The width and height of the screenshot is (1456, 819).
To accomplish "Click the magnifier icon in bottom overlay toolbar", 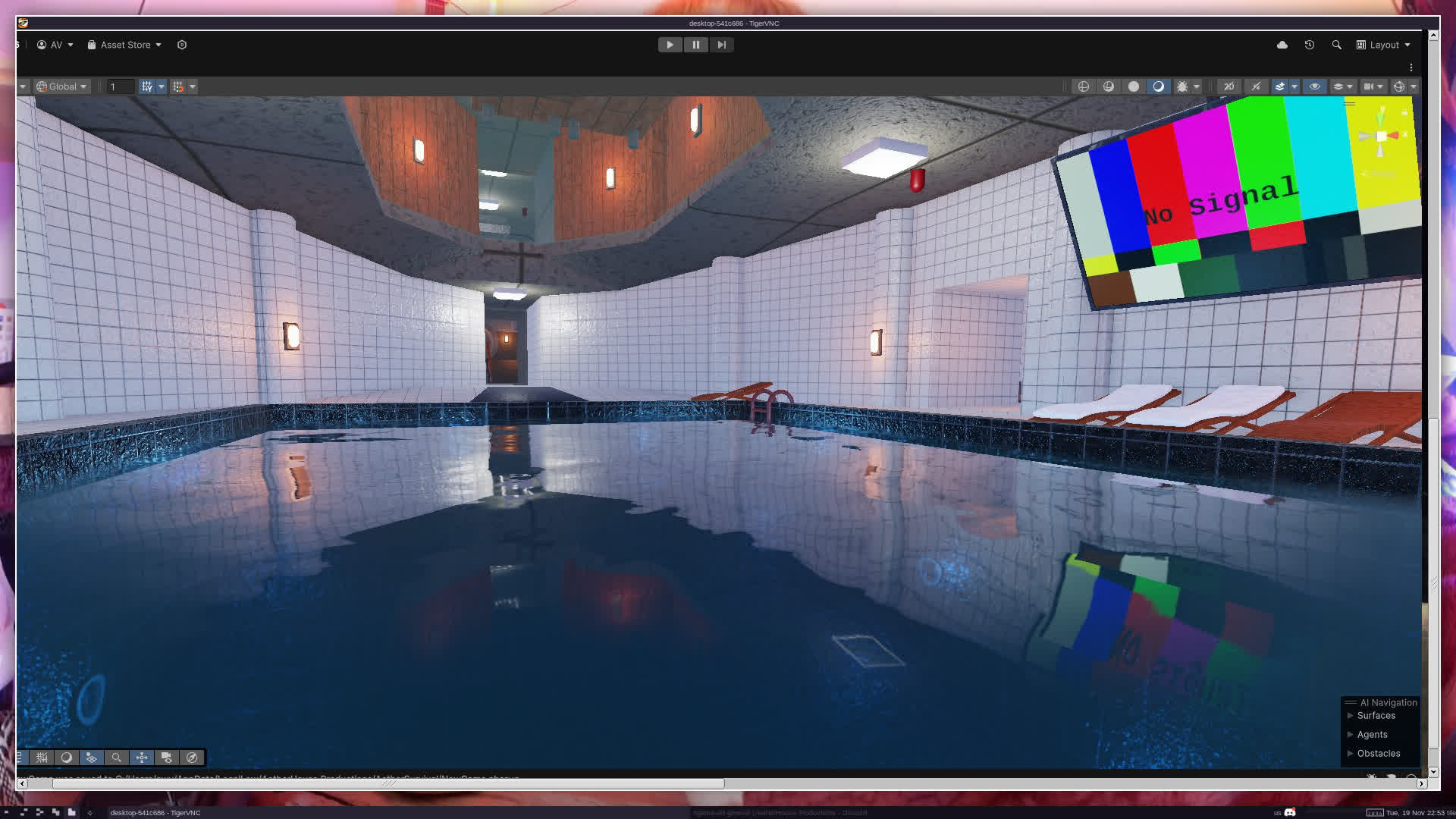I will click(x=116, y=758).
